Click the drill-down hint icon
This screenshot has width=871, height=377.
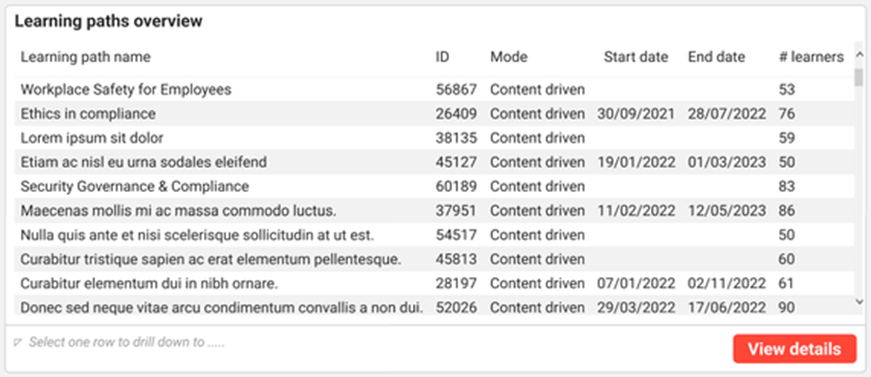[x=17, y=343]
